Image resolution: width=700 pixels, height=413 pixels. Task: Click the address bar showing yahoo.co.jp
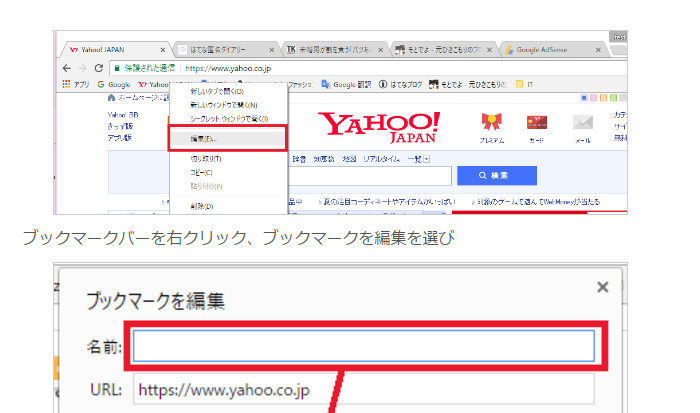(368, 68)
